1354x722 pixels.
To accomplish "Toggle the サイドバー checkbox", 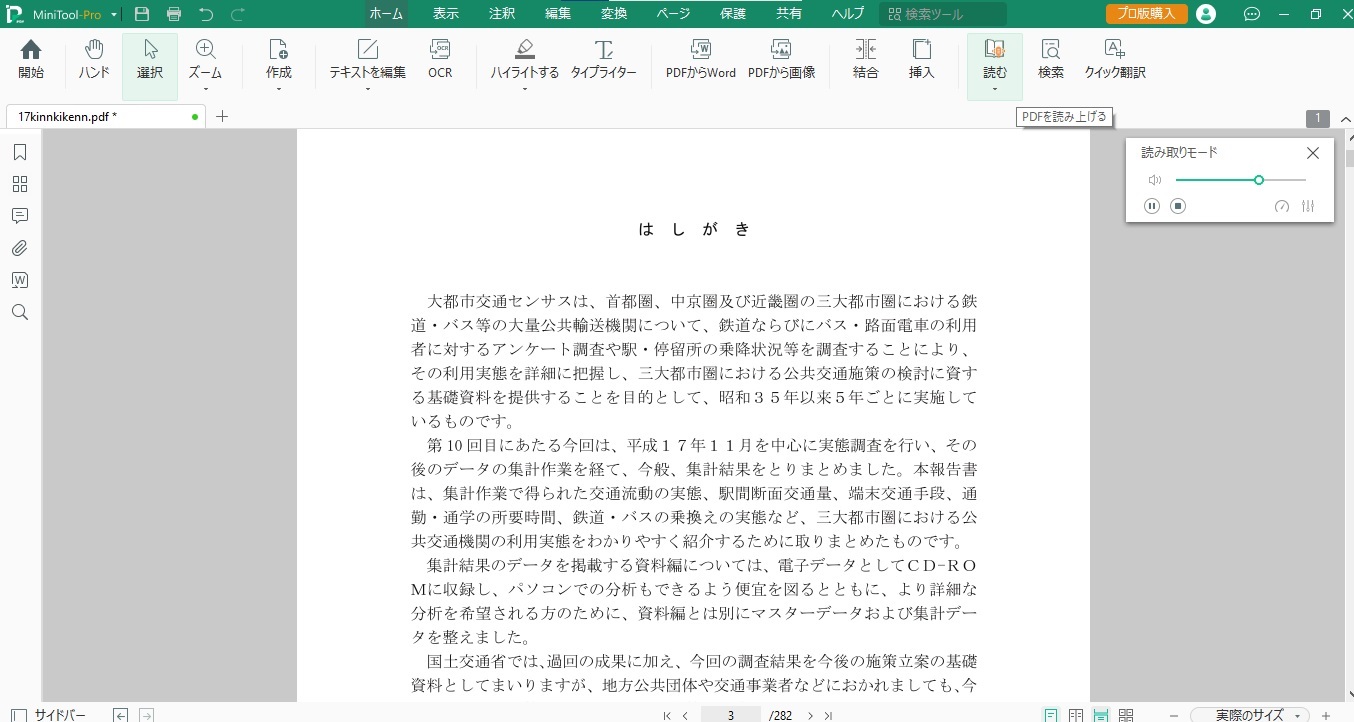I will click(x=19, y=715).
